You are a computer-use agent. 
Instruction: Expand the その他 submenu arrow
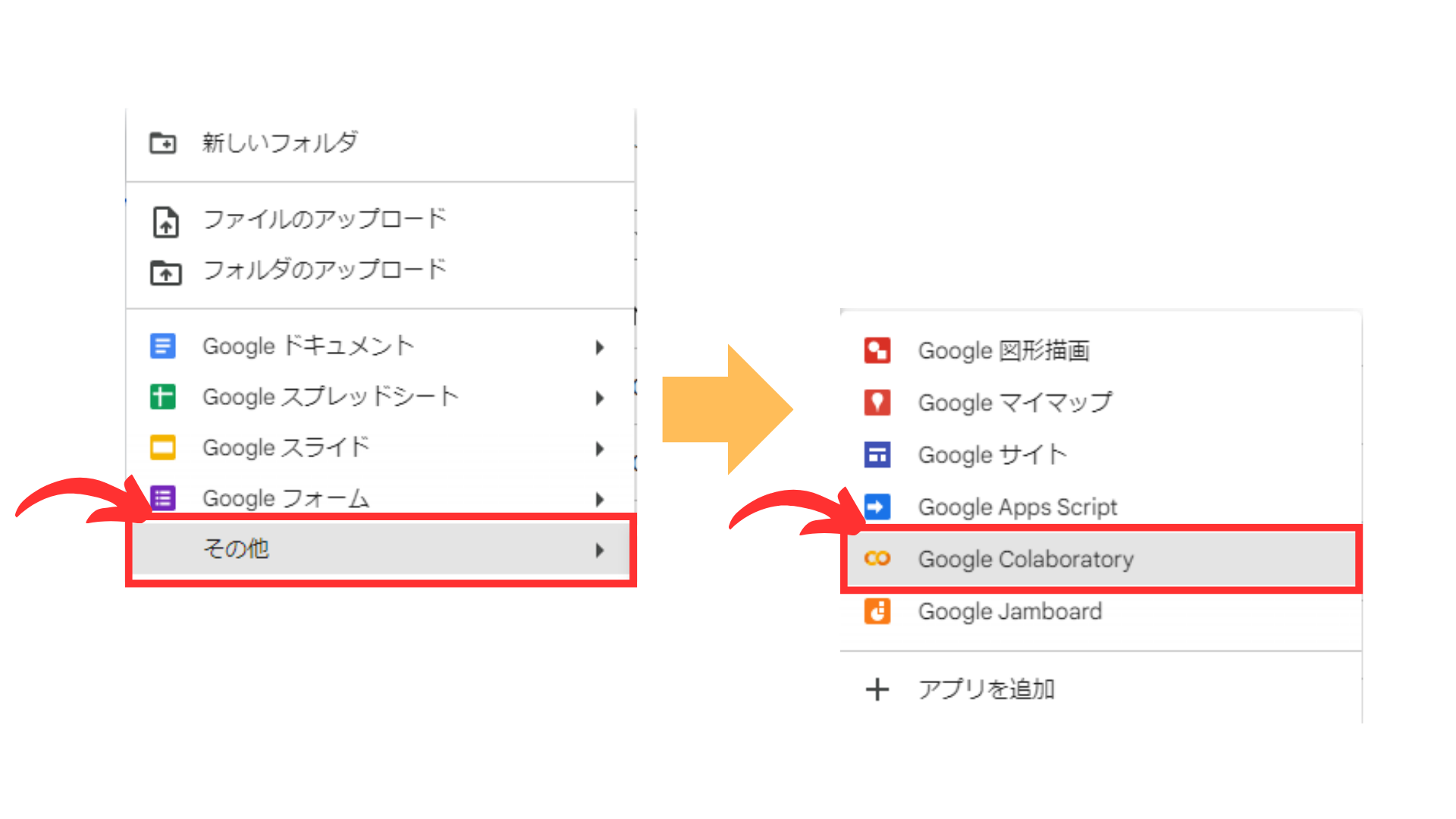600,548
